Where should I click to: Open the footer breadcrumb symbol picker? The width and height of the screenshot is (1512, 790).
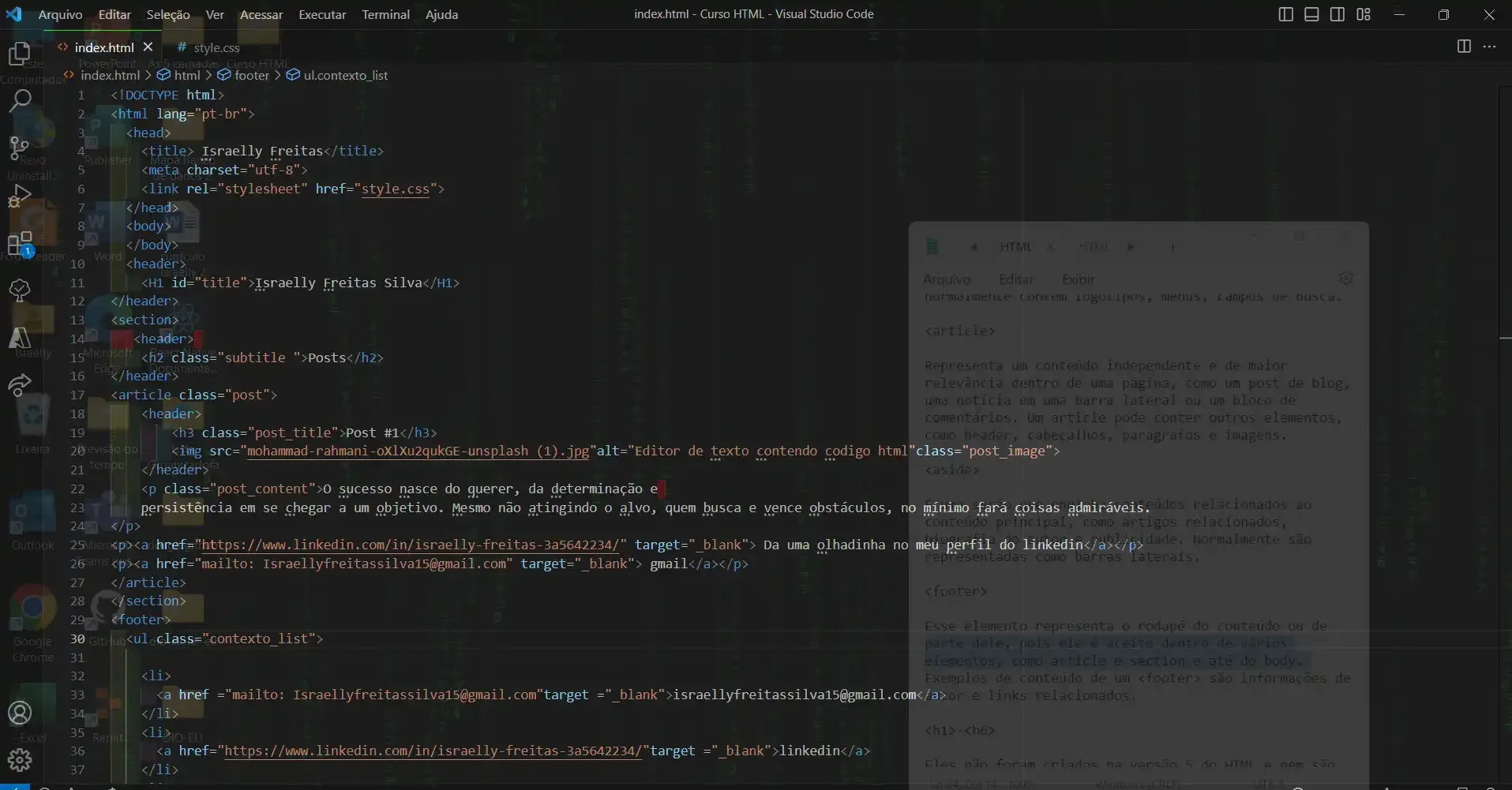252,75
